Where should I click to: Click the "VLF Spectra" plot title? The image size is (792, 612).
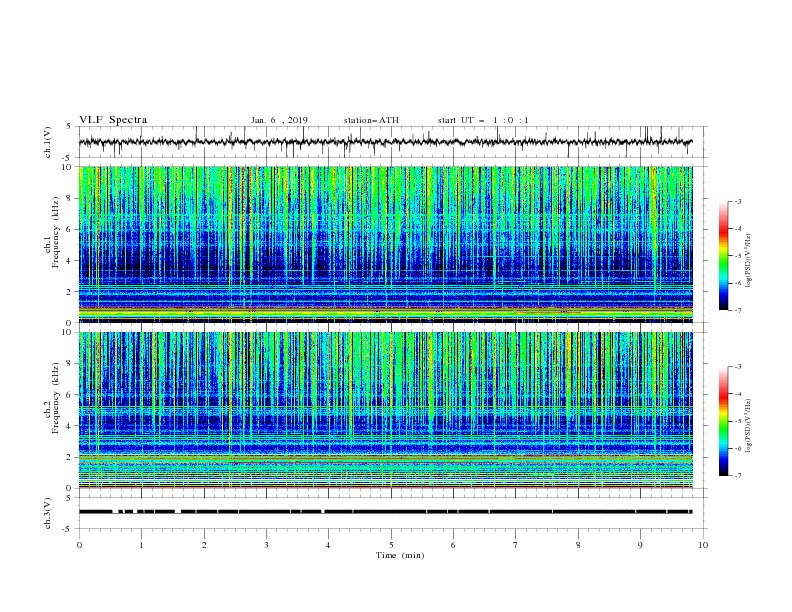pyautogui.click(x=113, y=120)
